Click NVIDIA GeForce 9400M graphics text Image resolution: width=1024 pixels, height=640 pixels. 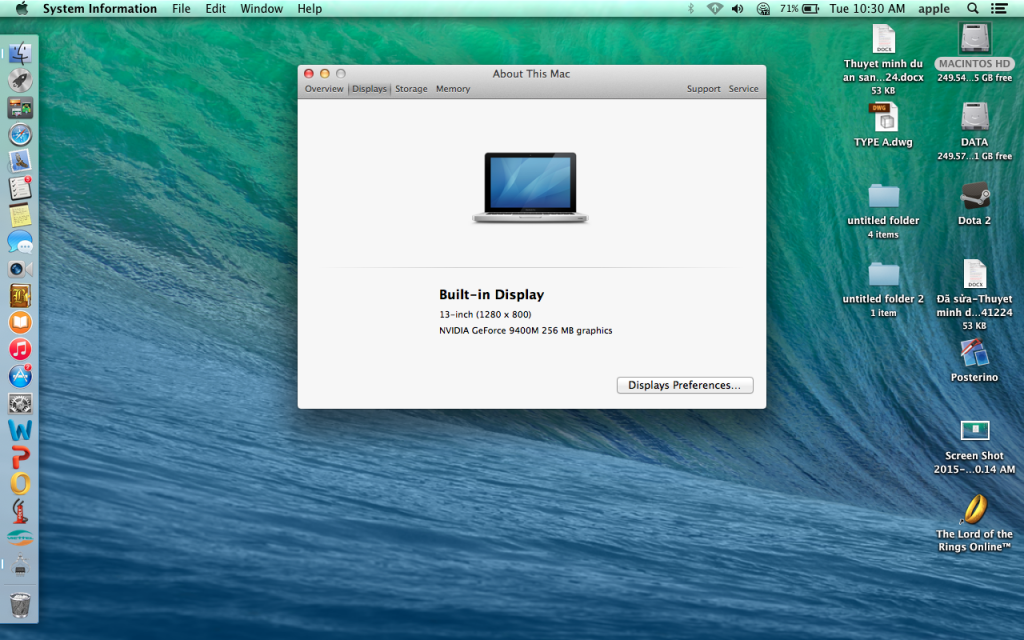(x=526, y=330)
